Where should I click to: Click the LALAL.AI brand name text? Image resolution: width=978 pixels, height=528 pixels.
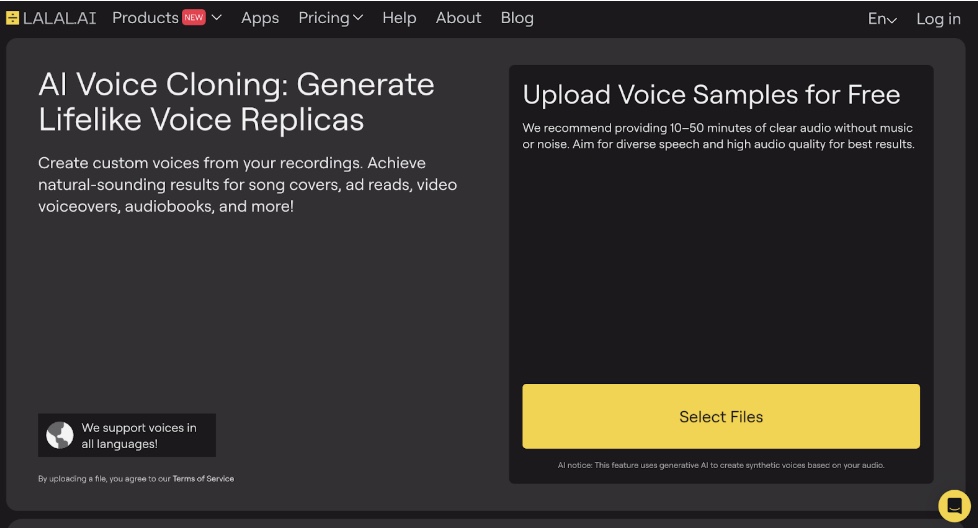[x=60, y=18]
